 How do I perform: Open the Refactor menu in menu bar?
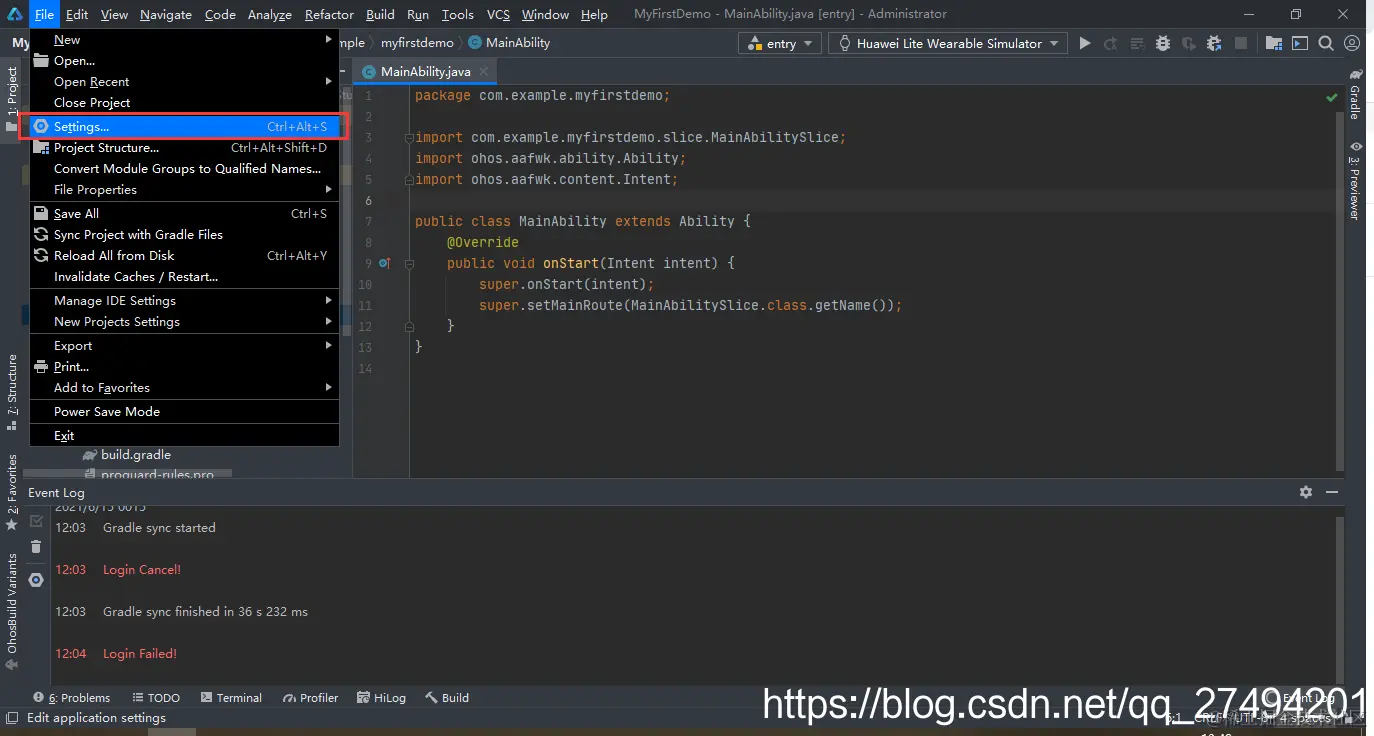[329, 14]
